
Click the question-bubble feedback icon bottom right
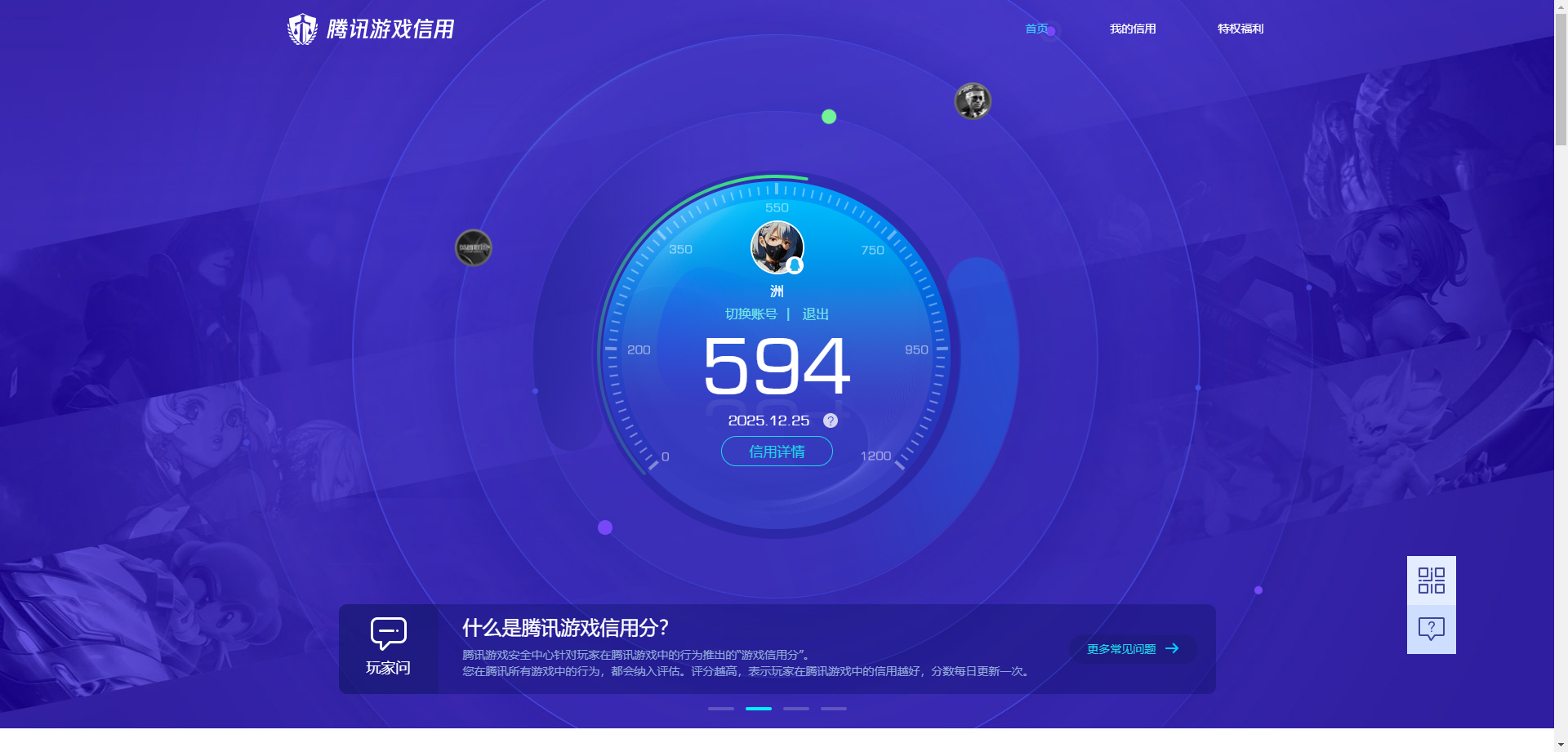pyautogui.click(x=1430, y=627)
